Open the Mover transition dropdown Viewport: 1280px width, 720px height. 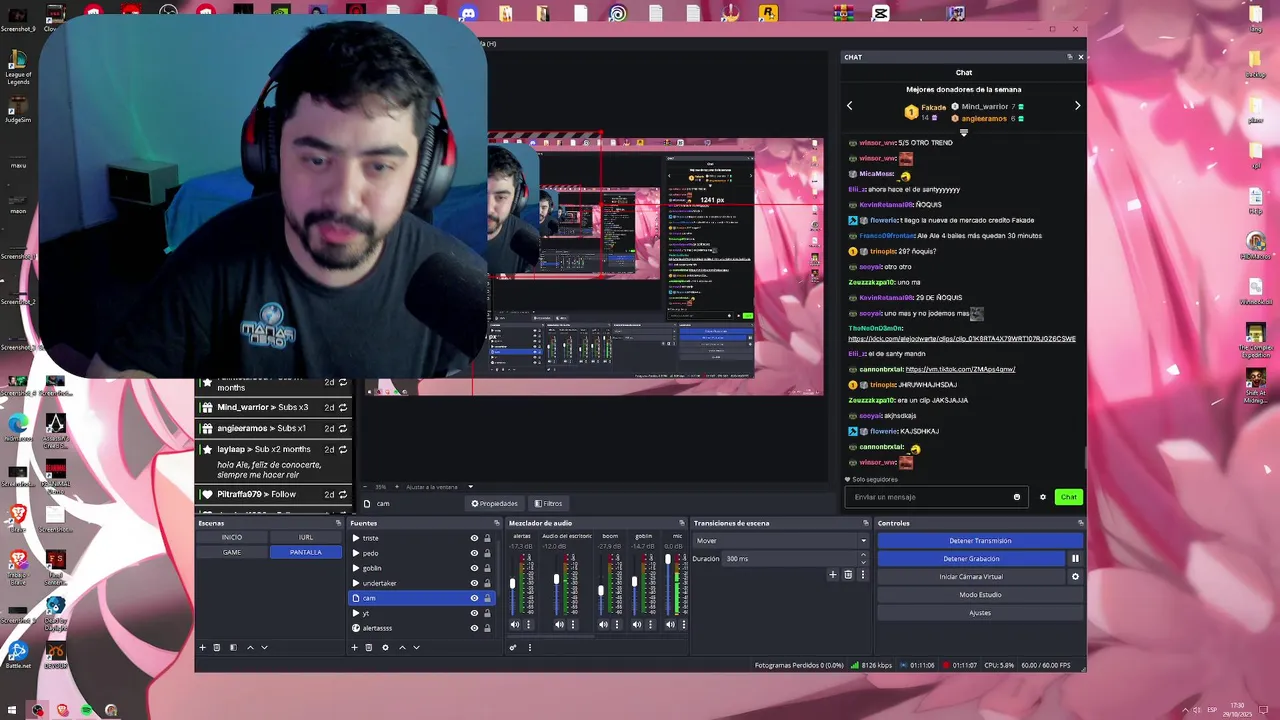click(x=781, y=541)
